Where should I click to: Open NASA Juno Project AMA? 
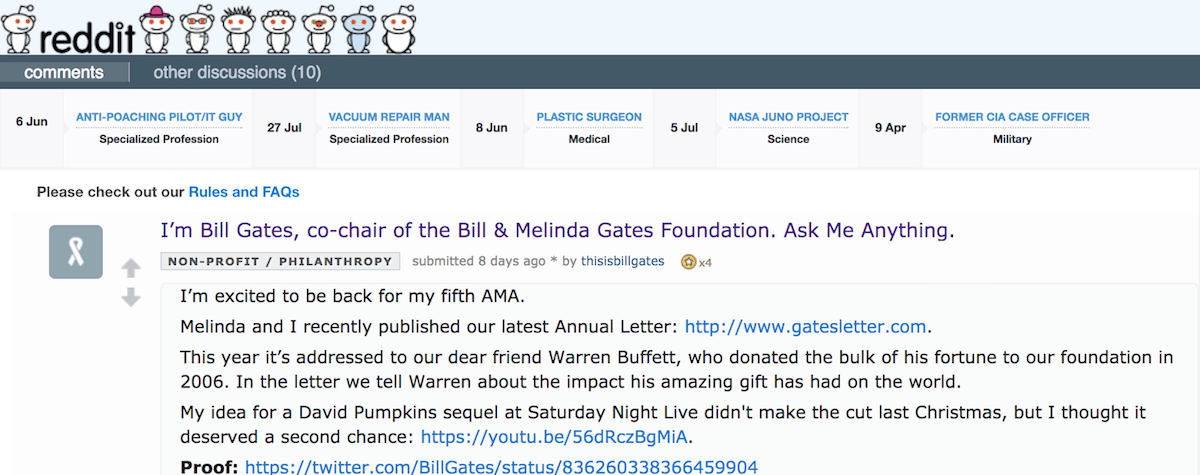click(788, 117)
